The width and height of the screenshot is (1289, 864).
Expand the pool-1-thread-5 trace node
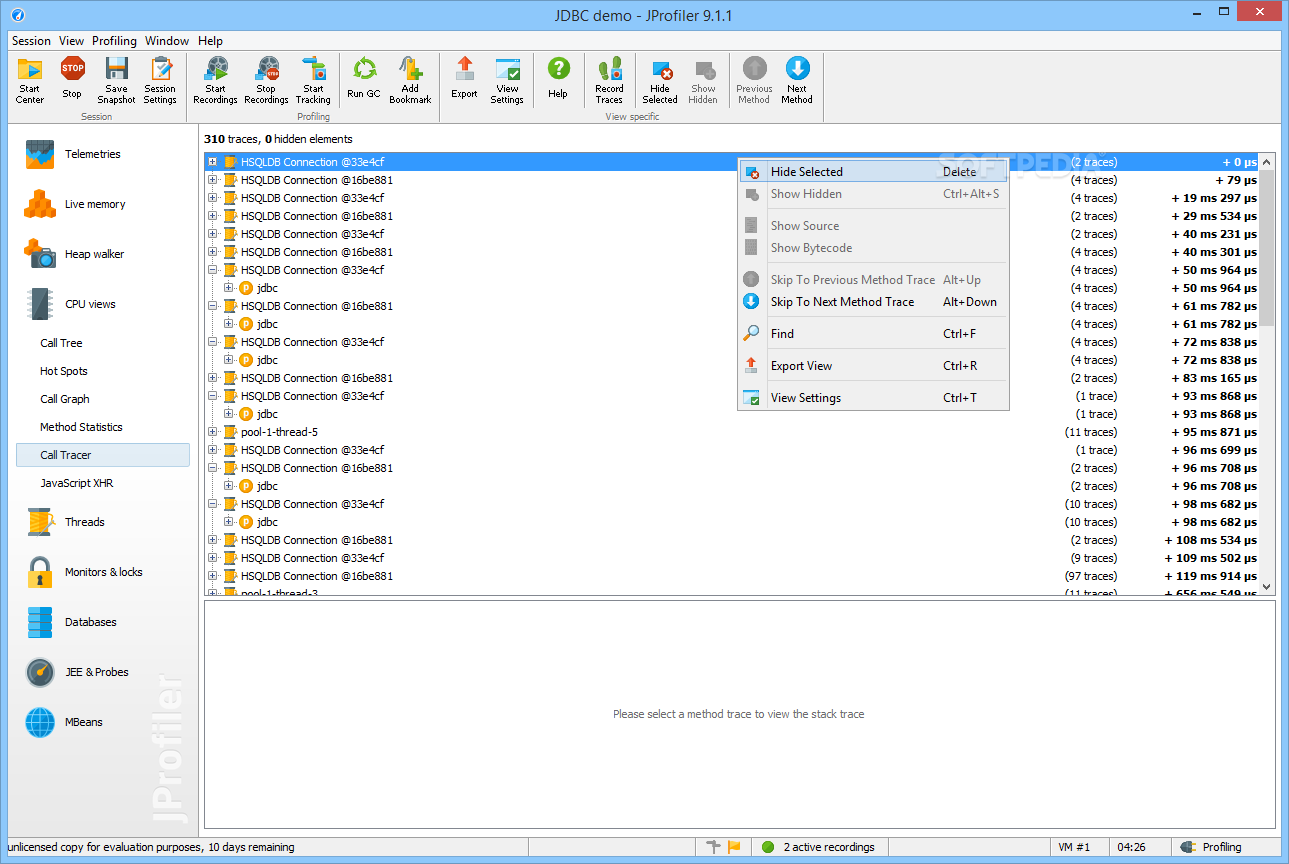pos(212,432)
